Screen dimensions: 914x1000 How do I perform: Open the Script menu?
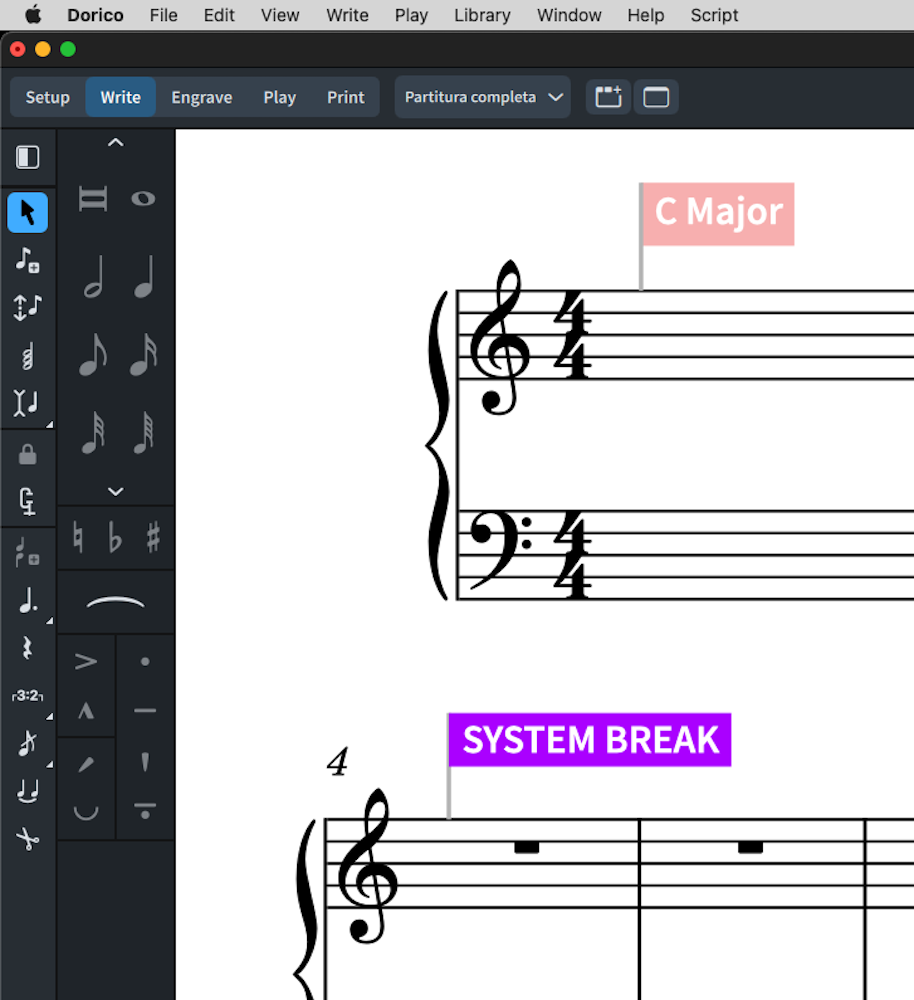[714, 15]
